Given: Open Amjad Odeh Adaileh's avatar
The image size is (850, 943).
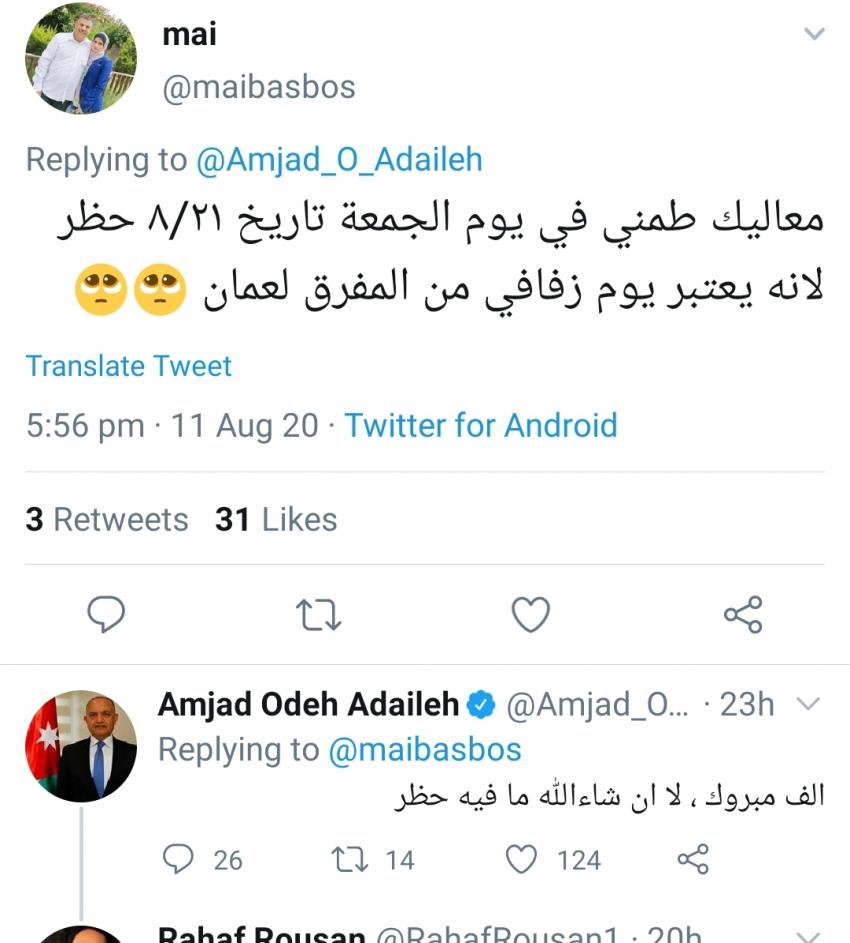Looking at the screenshot, I should coord(80,746).
